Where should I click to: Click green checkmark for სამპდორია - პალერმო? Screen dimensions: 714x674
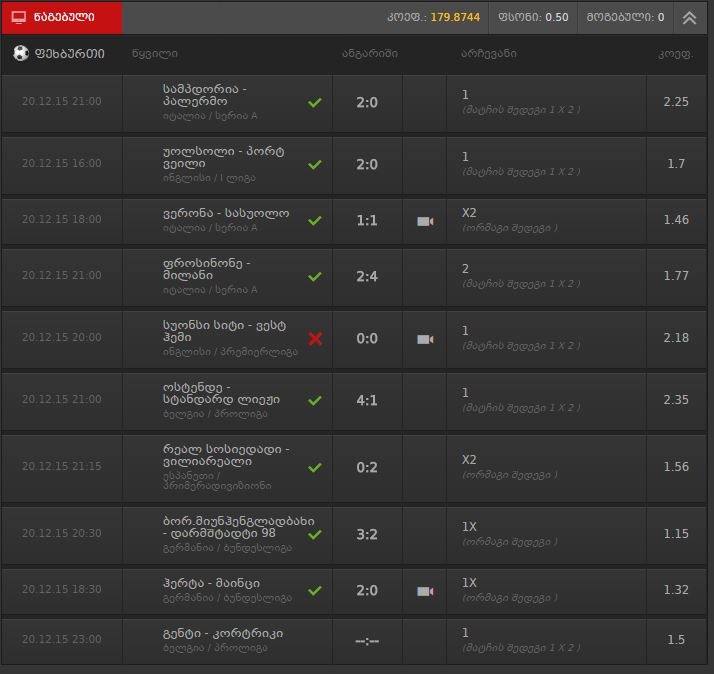coord(315,102)
